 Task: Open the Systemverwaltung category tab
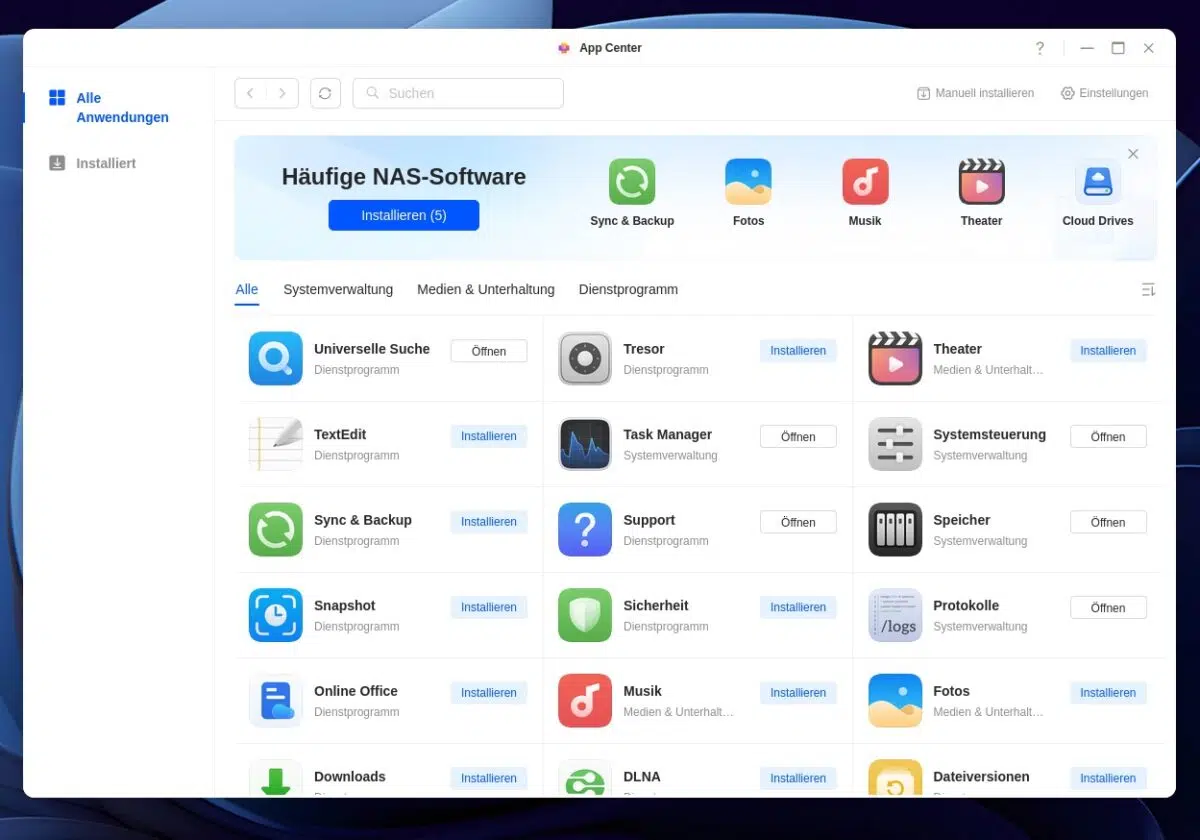tap(338, 289)
